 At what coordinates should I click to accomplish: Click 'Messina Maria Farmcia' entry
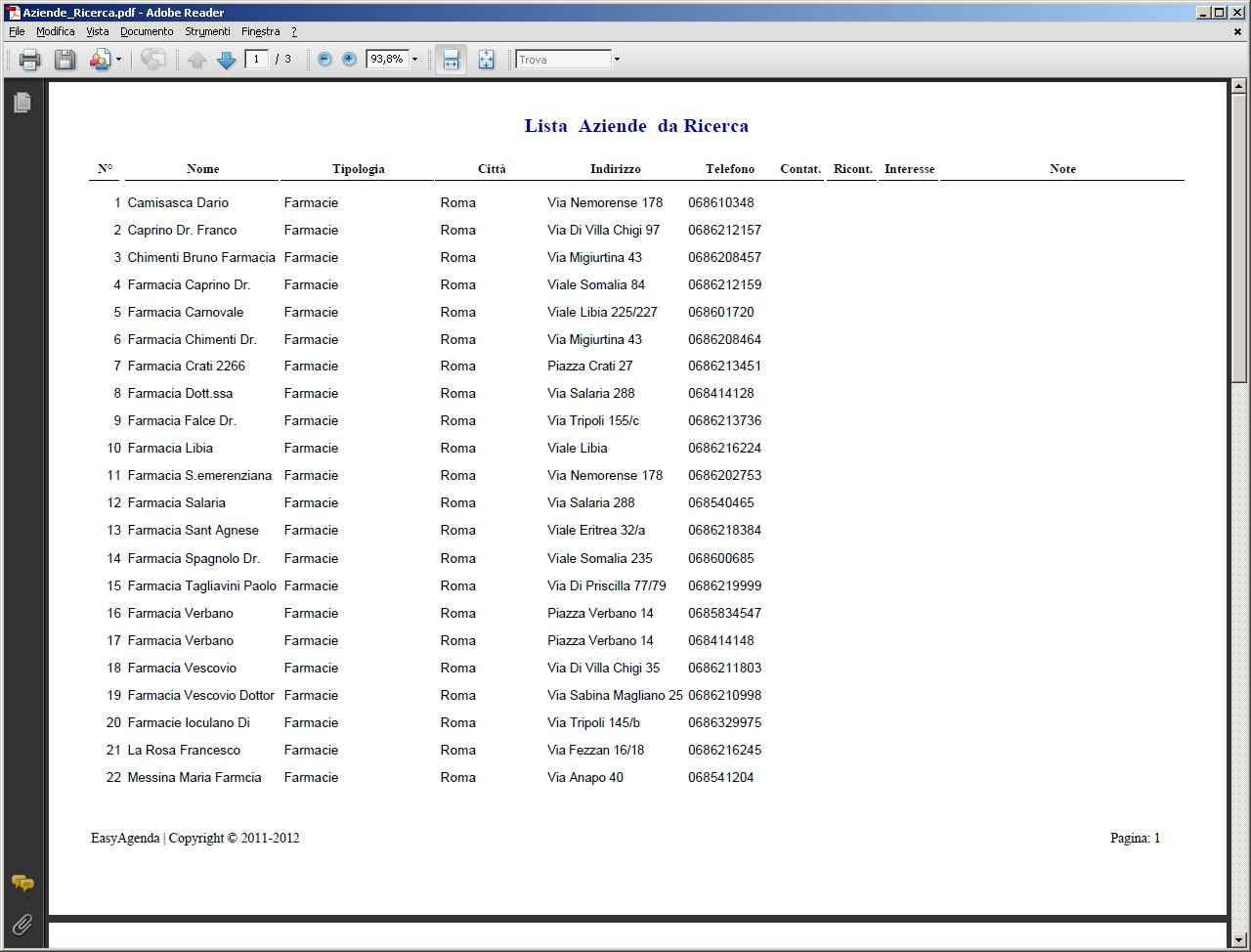tap(194, 778)
